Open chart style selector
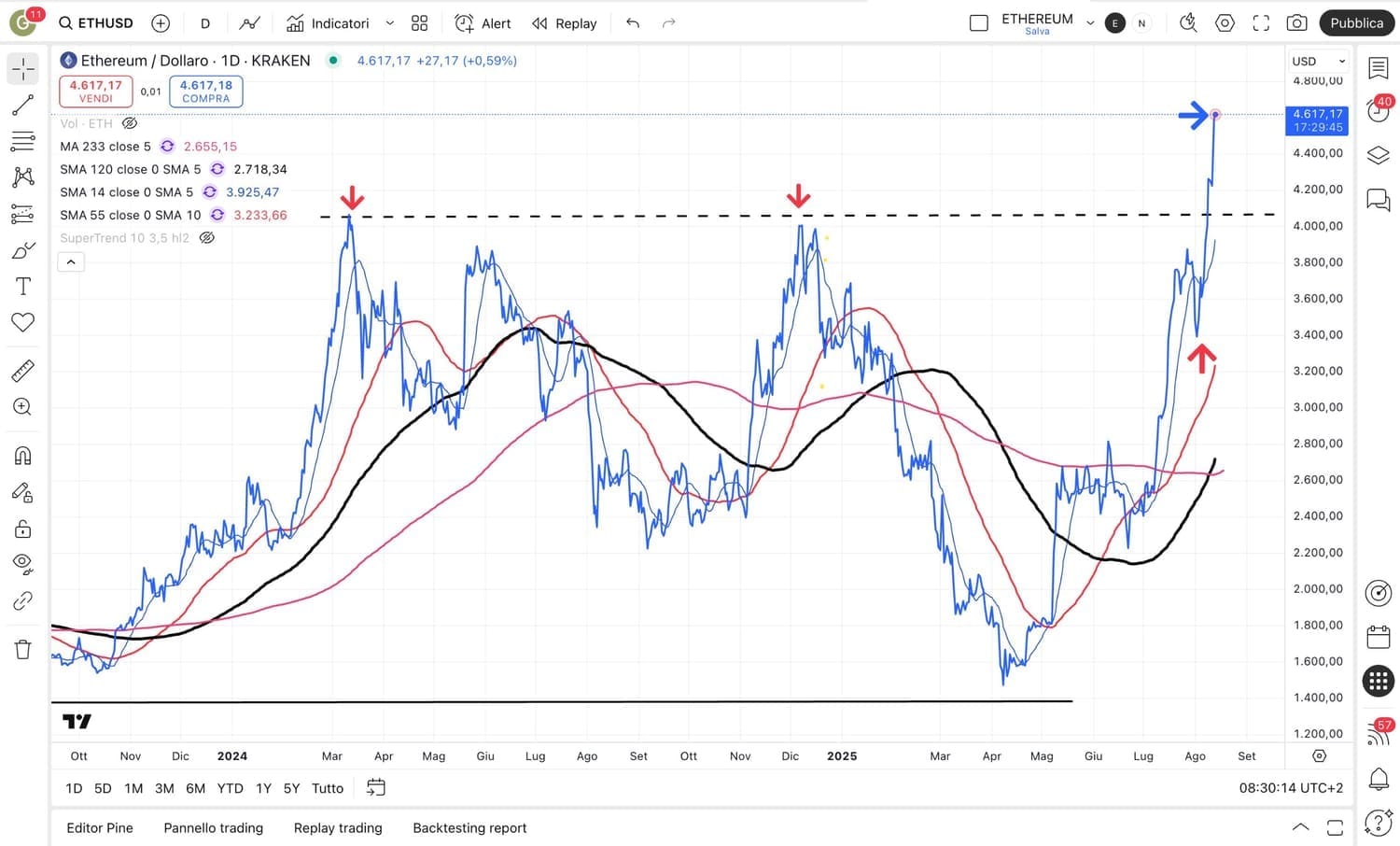Image resolution: width=1400 pixels, height=846 pixels. [249, 23]
